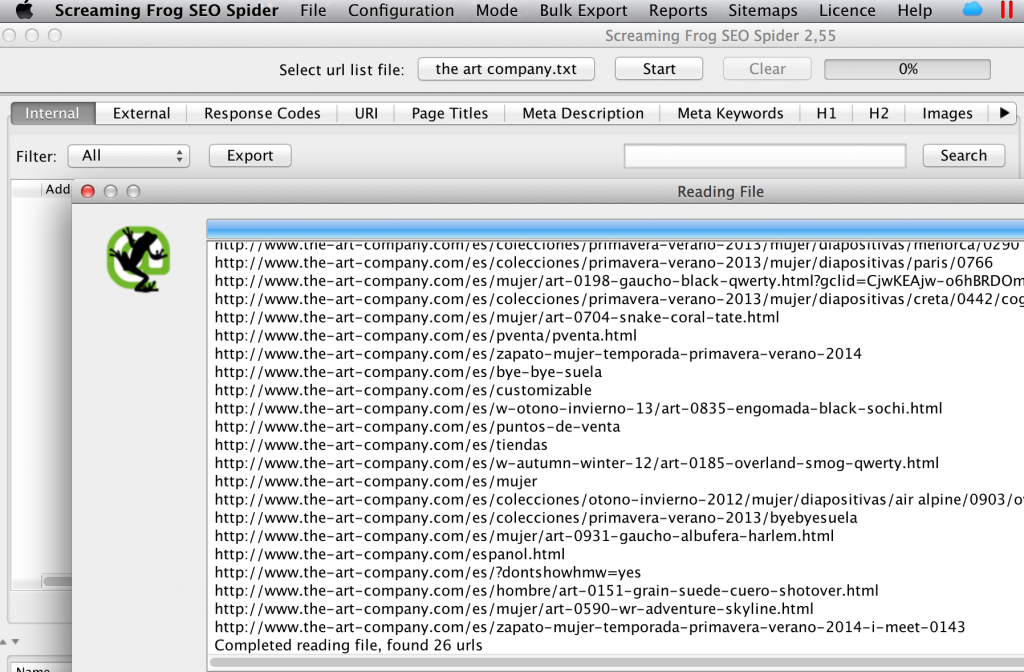Viewport: 1024px width, 672px height.
Task: Select the Meta Description tab
Action: tap(583, 114)
